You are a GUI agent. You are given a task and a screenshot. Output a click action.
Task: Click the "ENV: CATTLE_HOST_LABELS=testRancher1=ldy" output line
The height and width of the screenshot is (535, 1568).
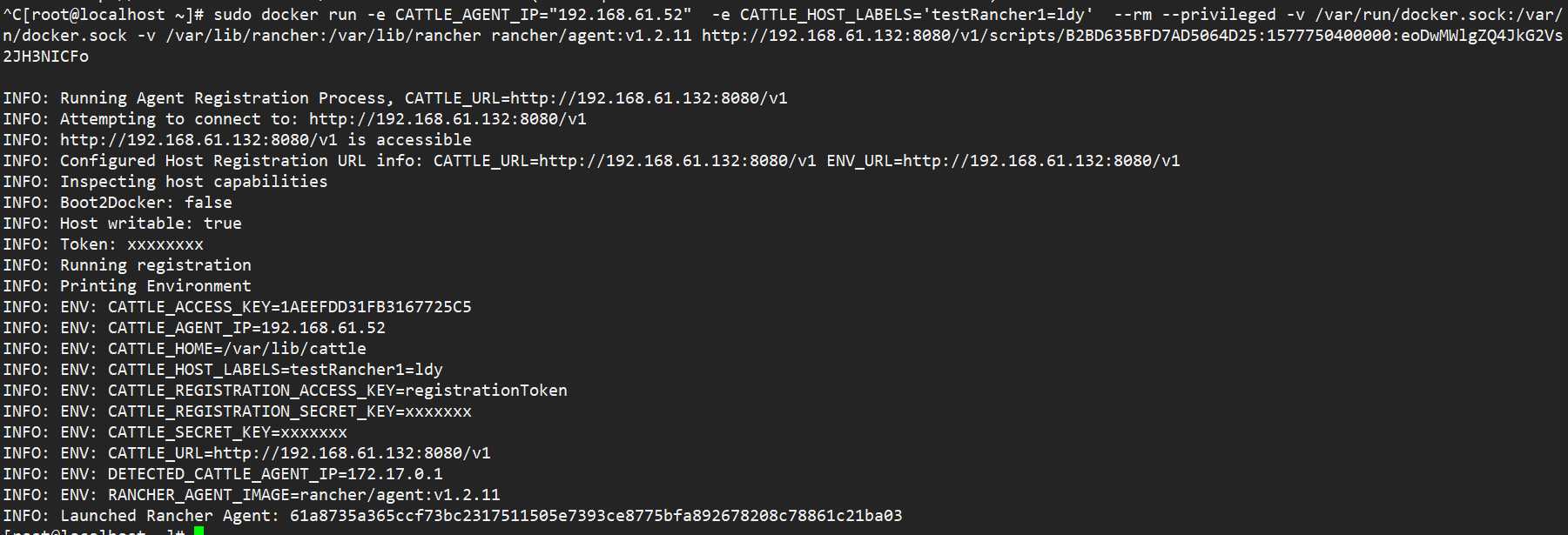point(251,370)
